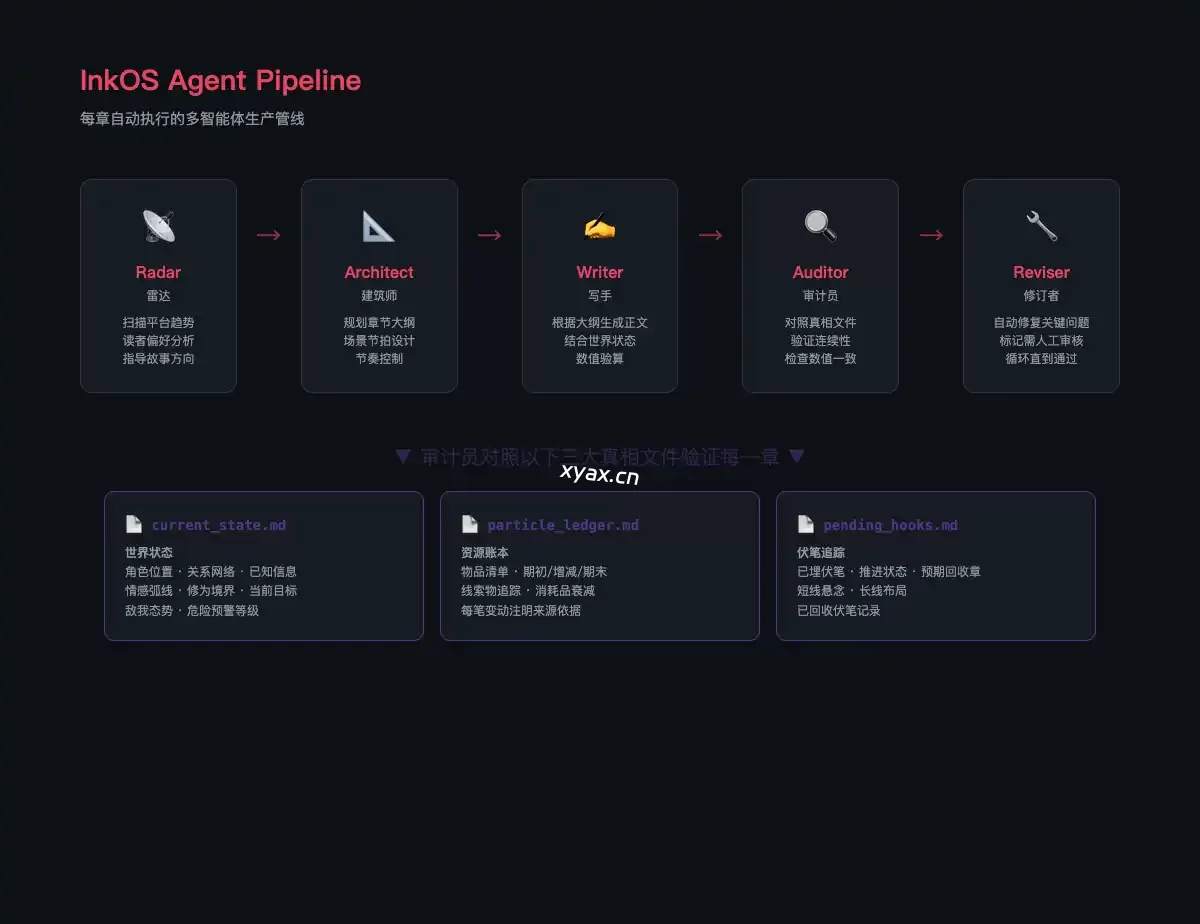Click the Writer hand-writing icon
1200x924 pixels.
click(x=600, y=226)
